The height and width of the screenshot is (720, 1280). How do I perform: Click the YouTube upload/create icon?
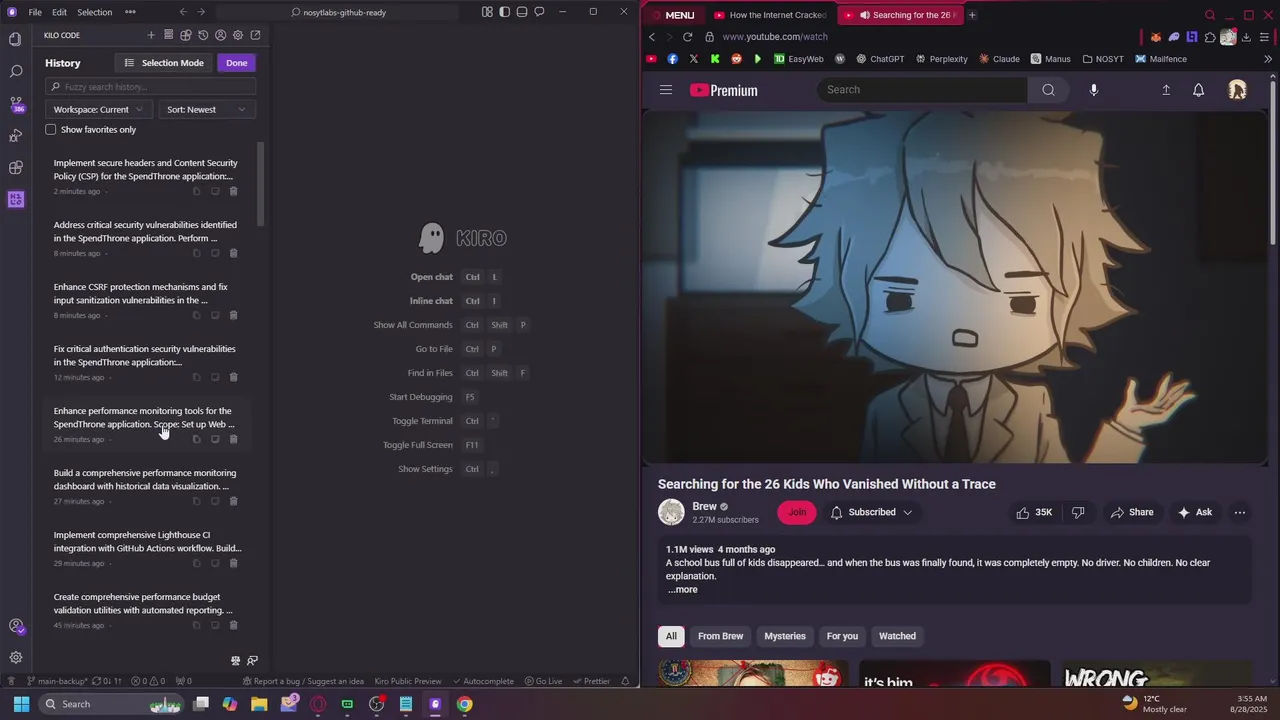(1165, 90)
